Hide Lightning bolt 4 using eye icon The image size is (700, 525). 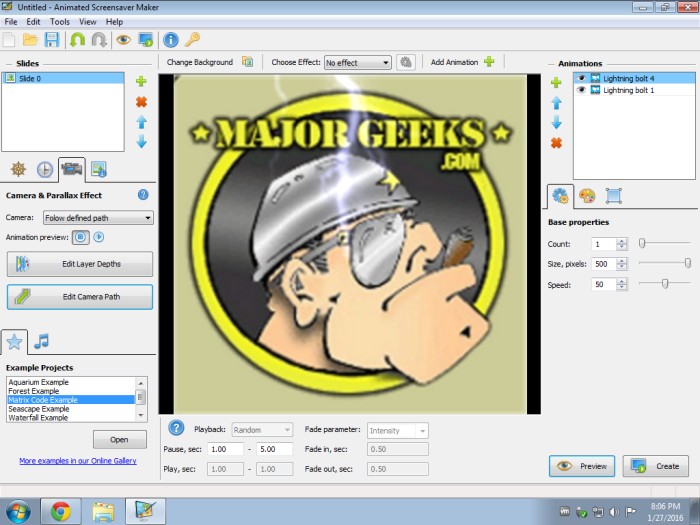click(581, 78)
